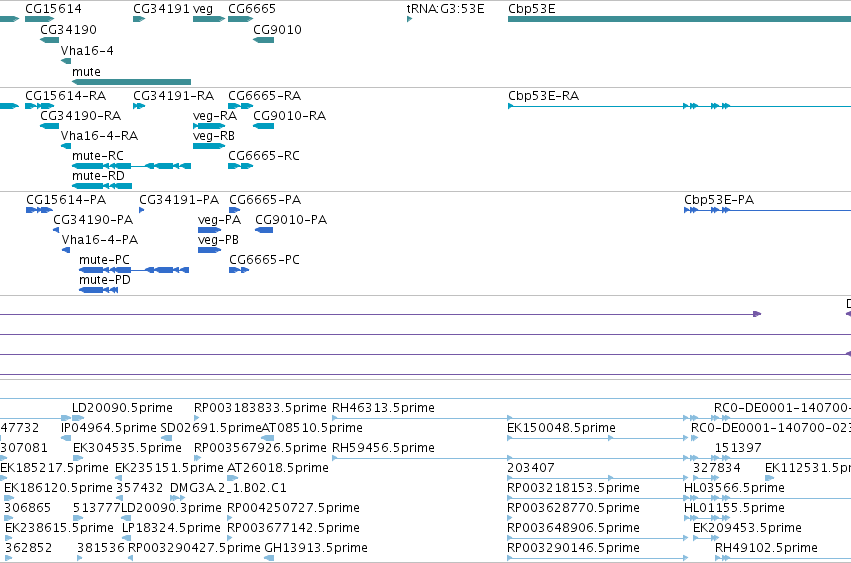Select the CG6665 gene label
Viewport: 851px width, 563px height.
coord(252,9)
